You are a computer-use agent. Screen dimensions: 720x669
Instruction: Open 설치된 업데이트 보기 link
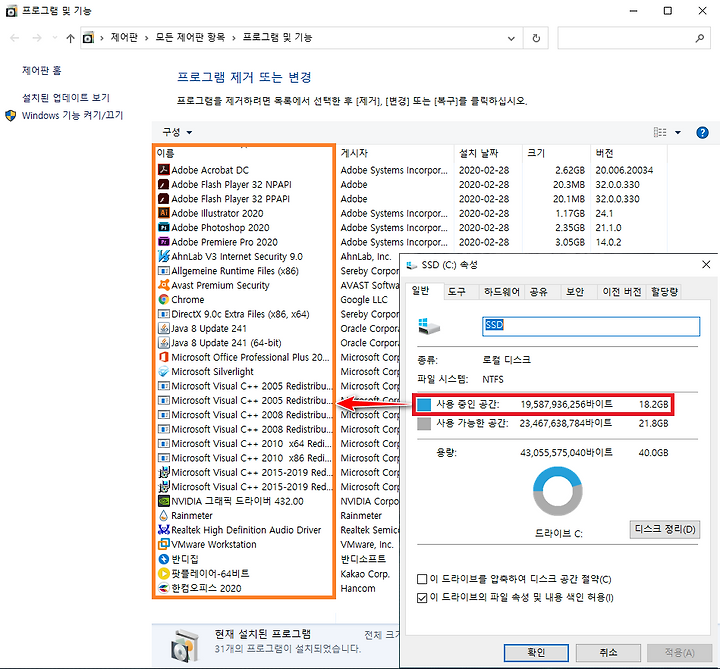(66, 98)
